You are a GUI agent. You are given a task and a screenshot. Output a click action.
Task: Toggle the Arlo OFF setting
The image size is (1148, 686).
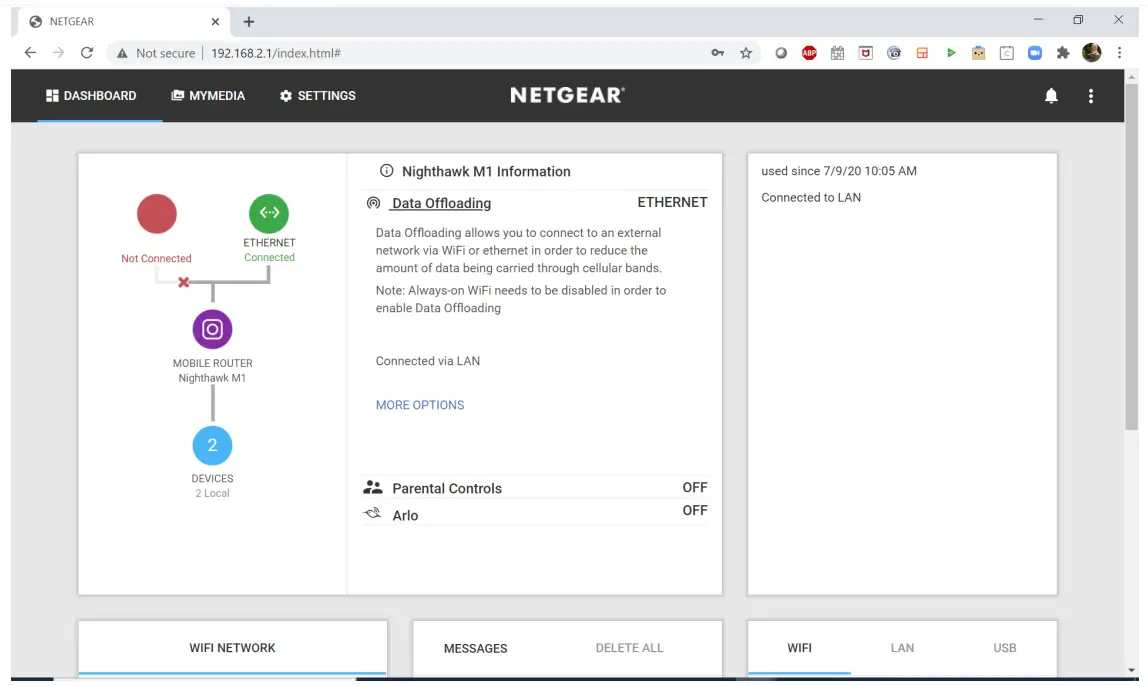(697, 510)
